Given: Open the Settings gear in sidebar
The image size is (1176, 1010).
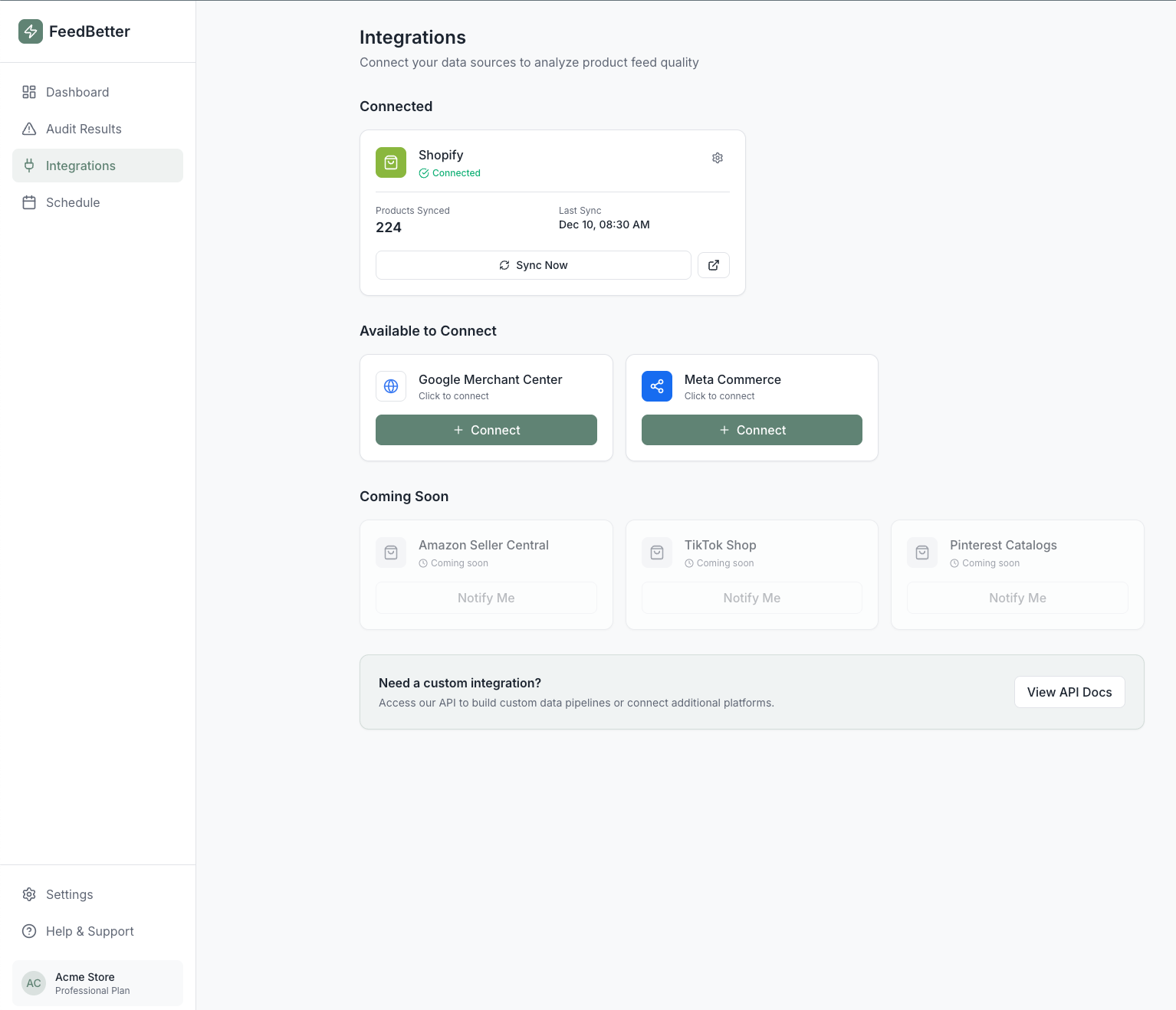Looking at the screenshot, I should (x=29, y=894).
